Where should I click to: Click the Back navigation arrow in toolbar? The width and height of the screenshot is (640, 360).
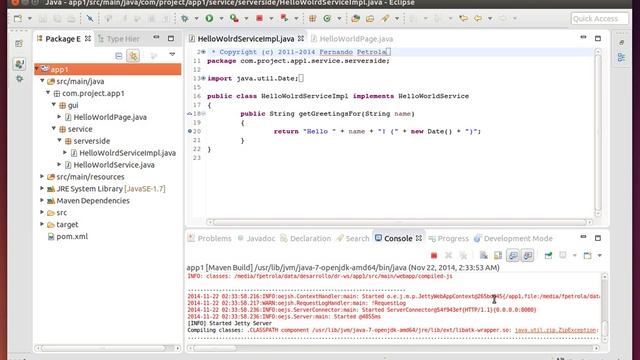pyautogui.click(x=478, y=18)
